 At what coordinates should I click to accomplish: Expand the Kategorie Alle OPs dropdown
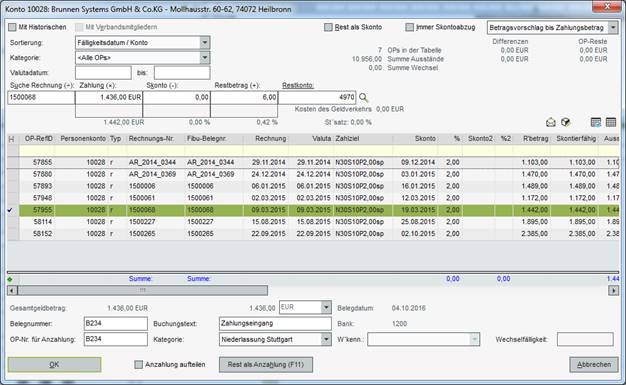tap(205, 58)
